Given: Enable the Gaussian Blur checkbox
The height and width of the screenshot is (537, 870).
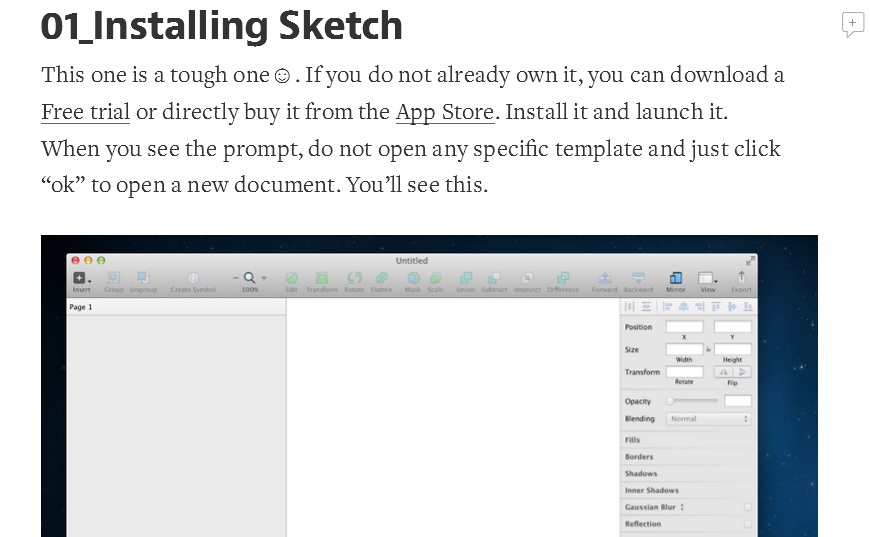Looking at the screenshot, I should coord(747,507).
